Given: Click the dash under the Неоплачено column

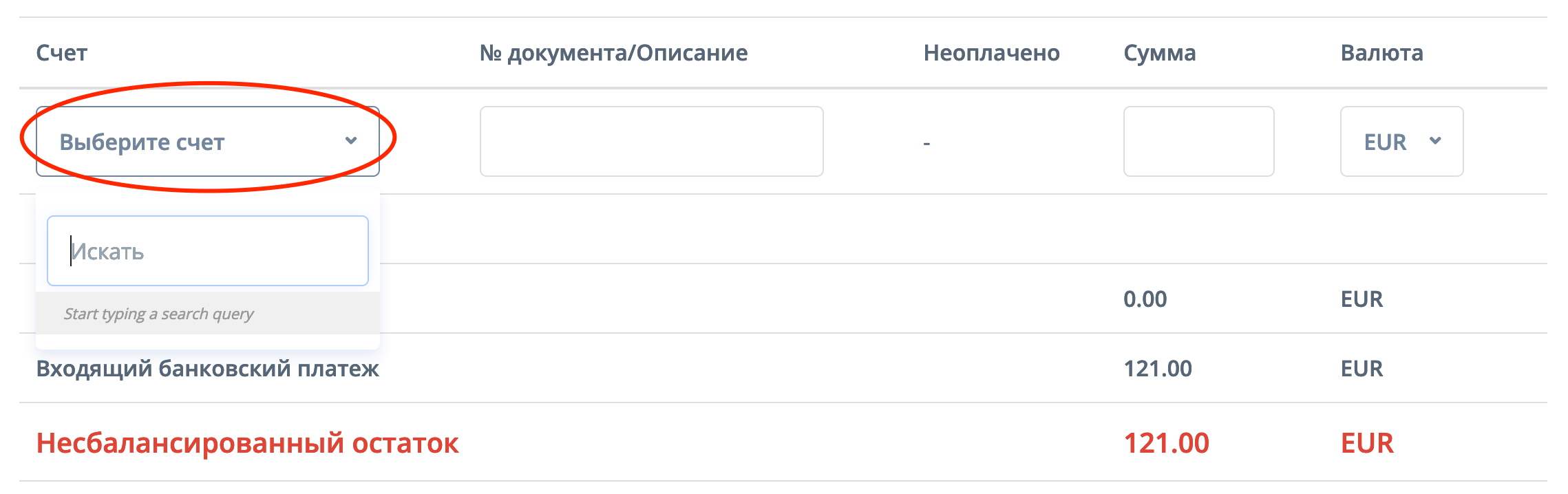Looking at the screenshot, I should [x=926, y=143].
